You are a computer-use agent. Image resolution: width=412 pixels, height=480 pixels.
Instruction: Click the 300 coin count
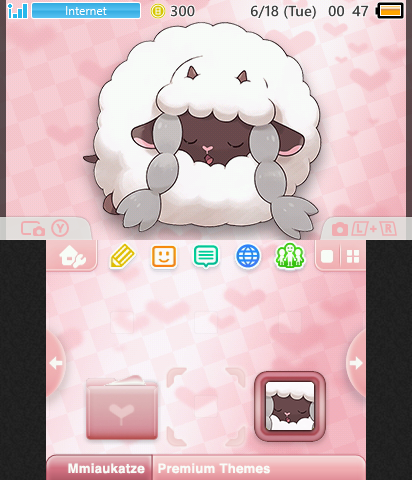[x=182, y=11]
